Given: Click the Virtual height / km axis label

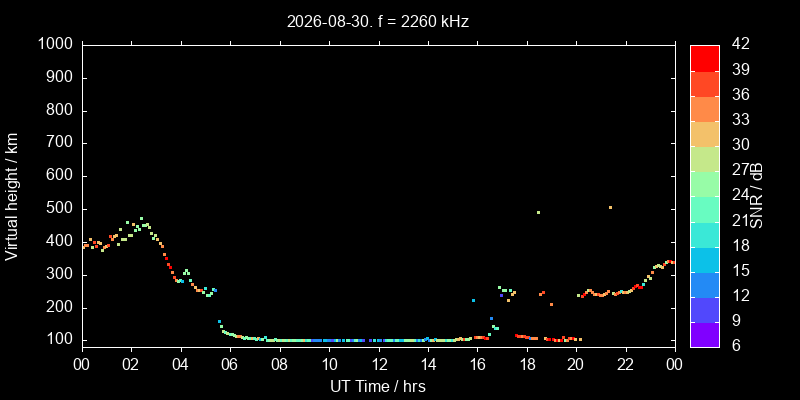Looking at the screenshot, I should point(12,196).
